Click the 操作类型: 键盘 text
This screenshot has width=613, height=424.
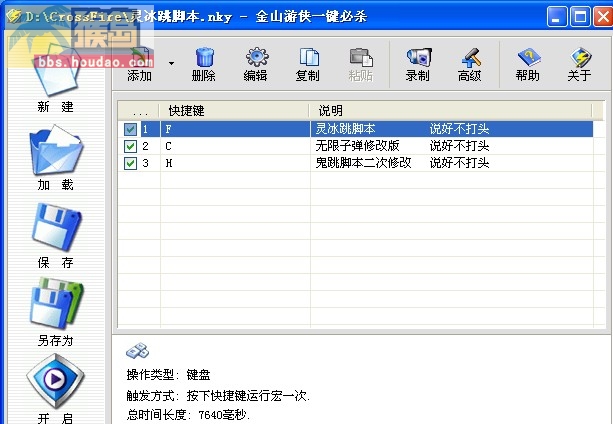coord(168,375)
